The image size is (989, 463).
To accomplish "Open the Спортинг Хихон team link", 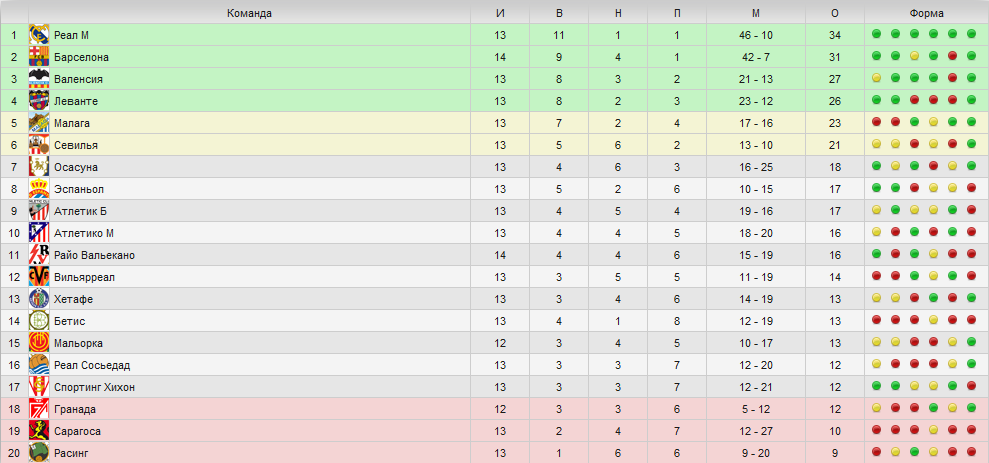I will [94, 387].
